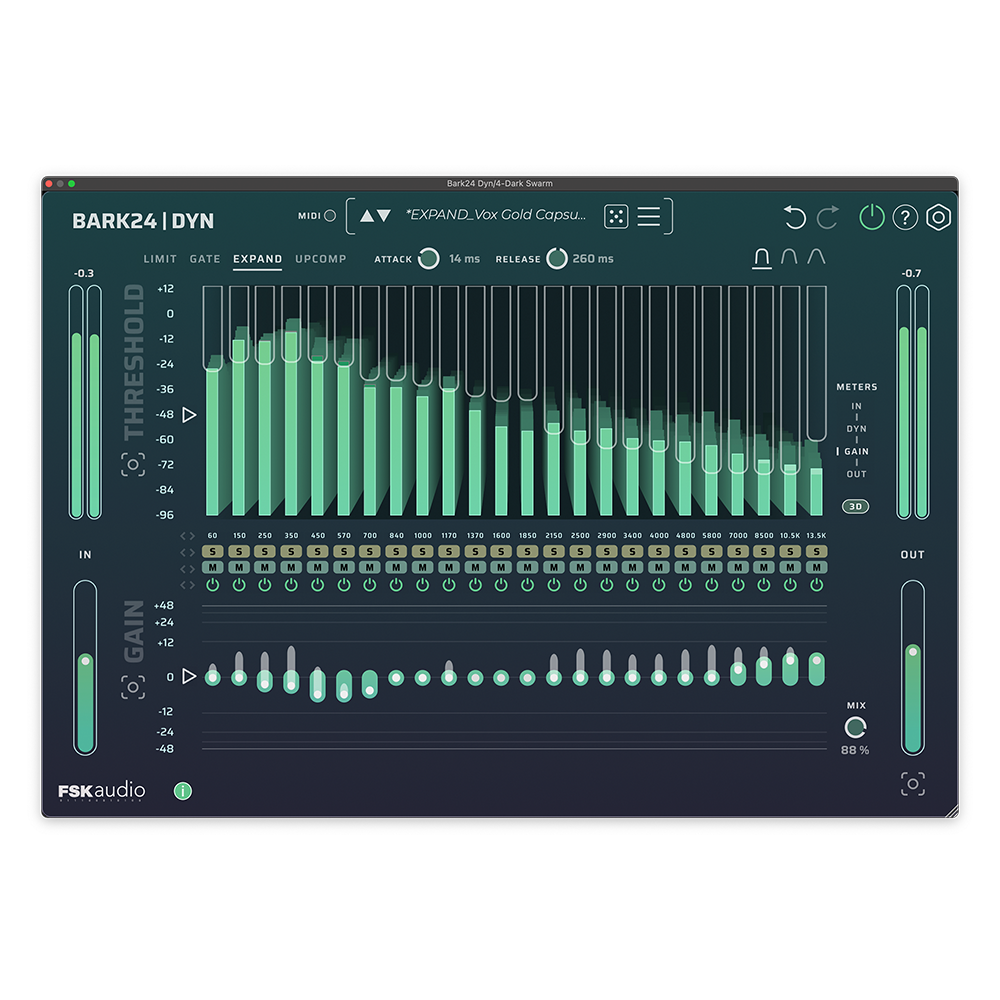This screenshot has height=1000, width=1000.
Task: Mute the 570 Hz band
Action: (344, 567)
